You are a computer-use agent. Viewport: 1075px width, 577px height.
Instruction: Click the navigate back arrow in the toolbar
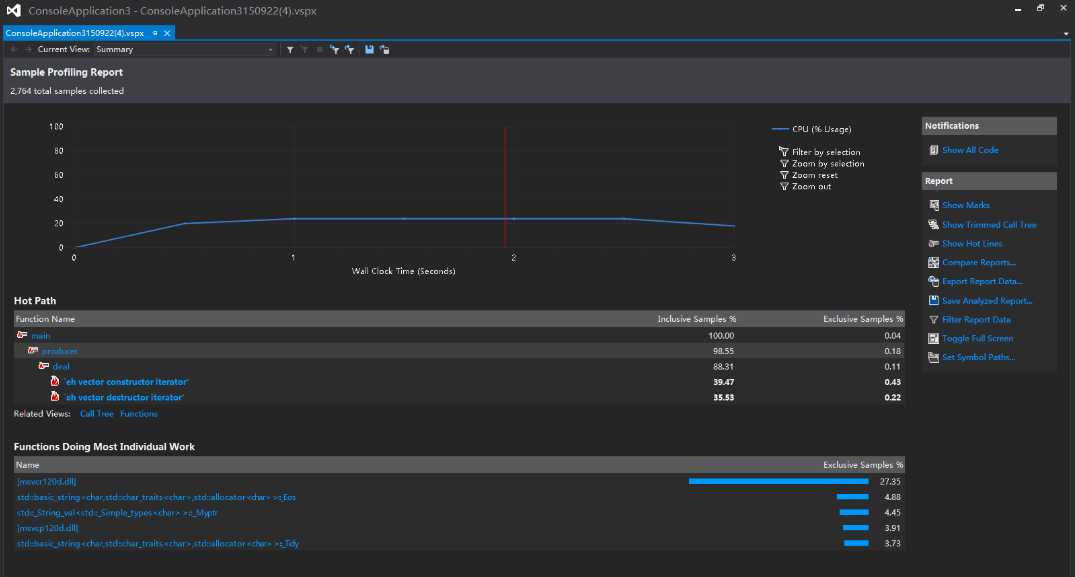(13, 49)
